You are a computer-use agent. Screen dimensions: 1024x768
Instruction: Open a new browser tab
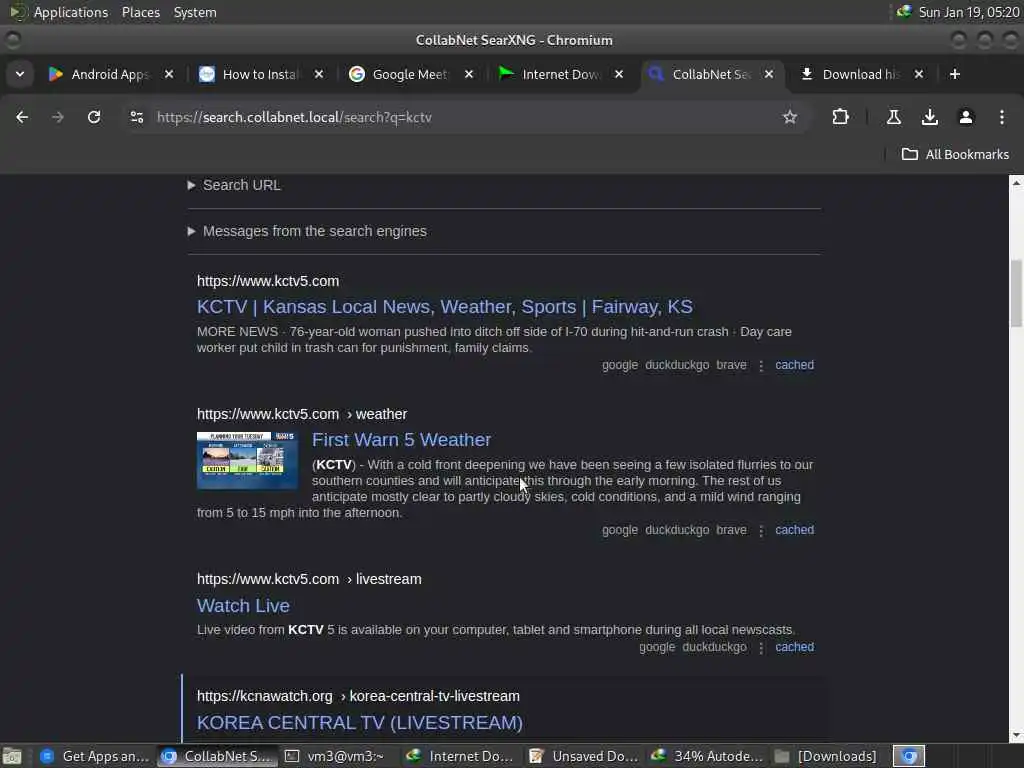(954, 74)
